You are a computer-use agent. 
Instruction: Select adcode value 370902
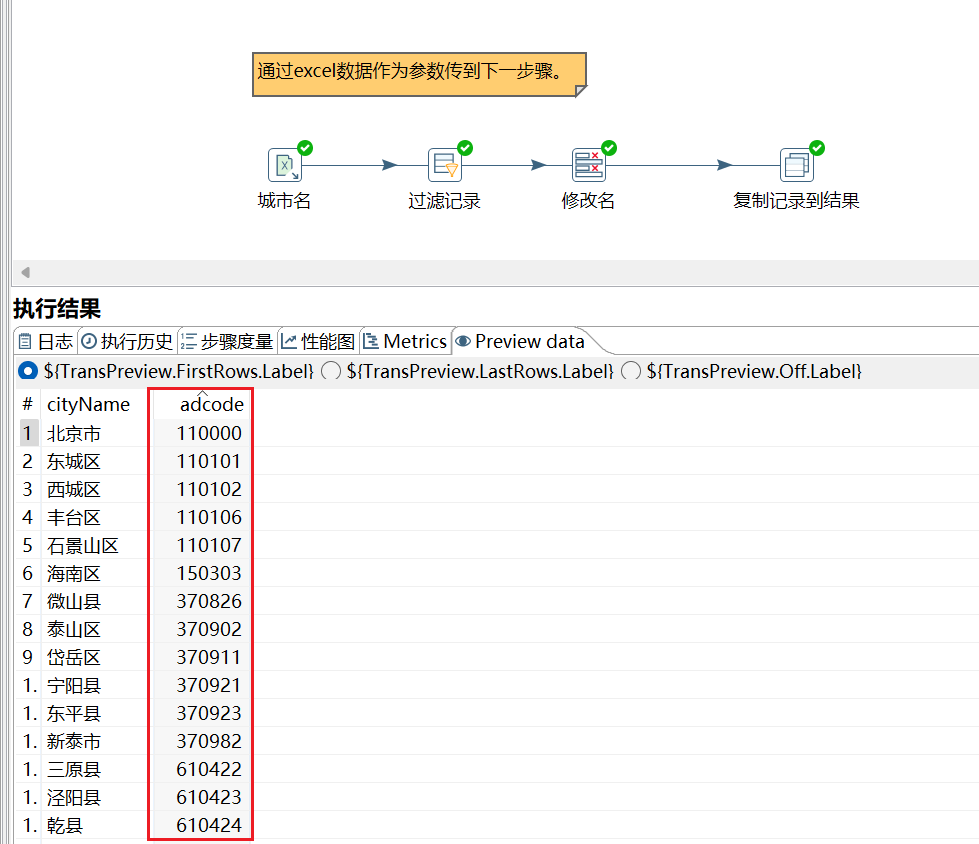(209, 629)
